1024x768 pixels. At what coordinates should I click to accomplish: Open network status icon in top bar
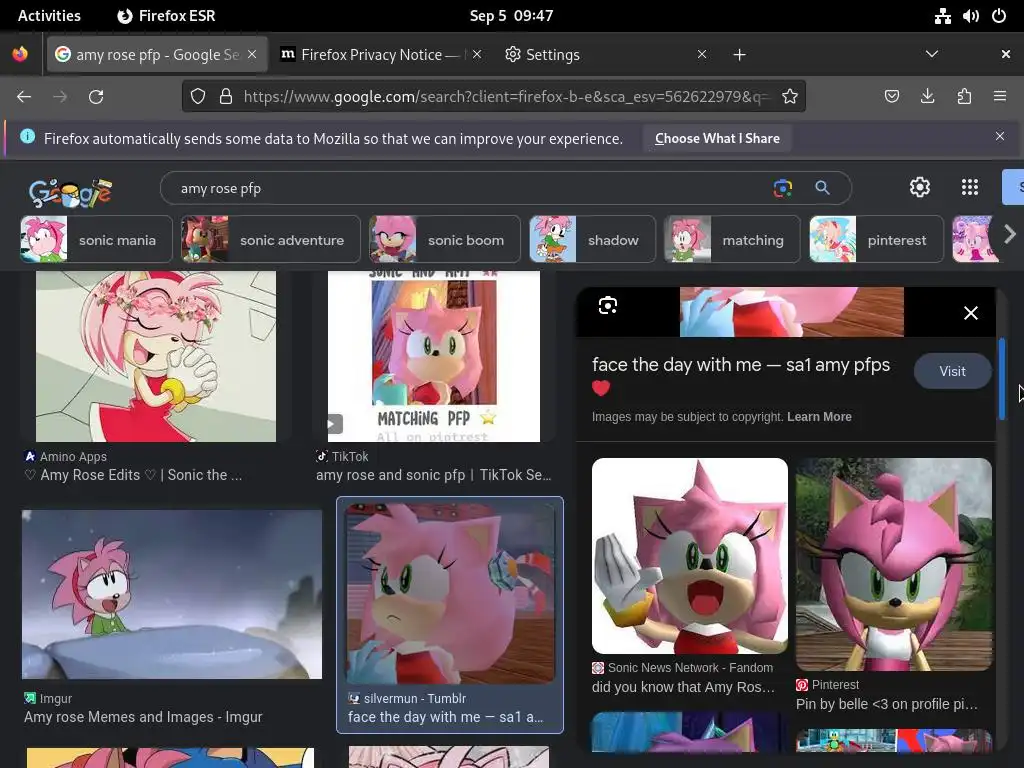[942, 16]
